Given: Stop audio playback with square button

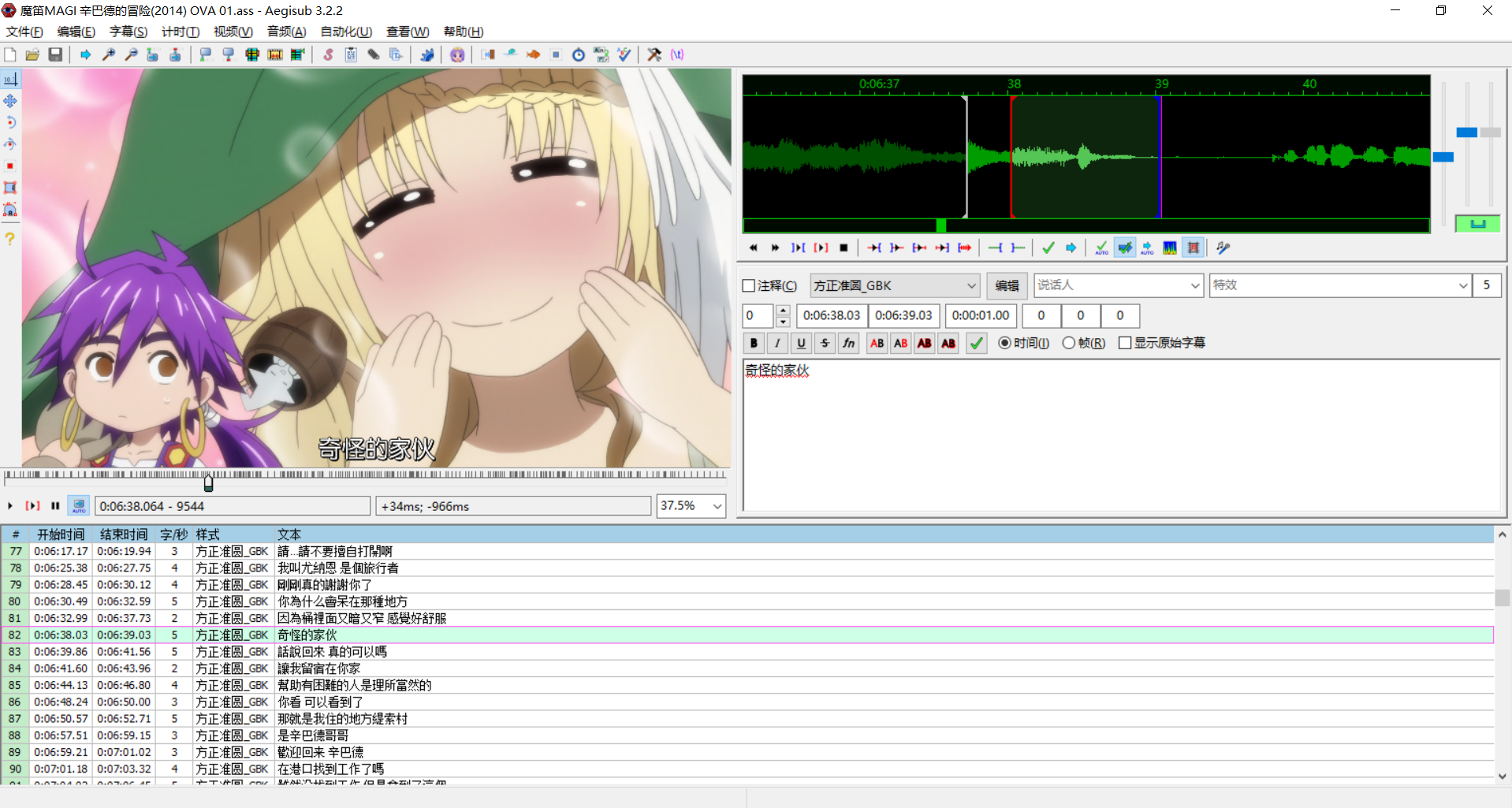Looking at the screenshot, I should 844,248.
